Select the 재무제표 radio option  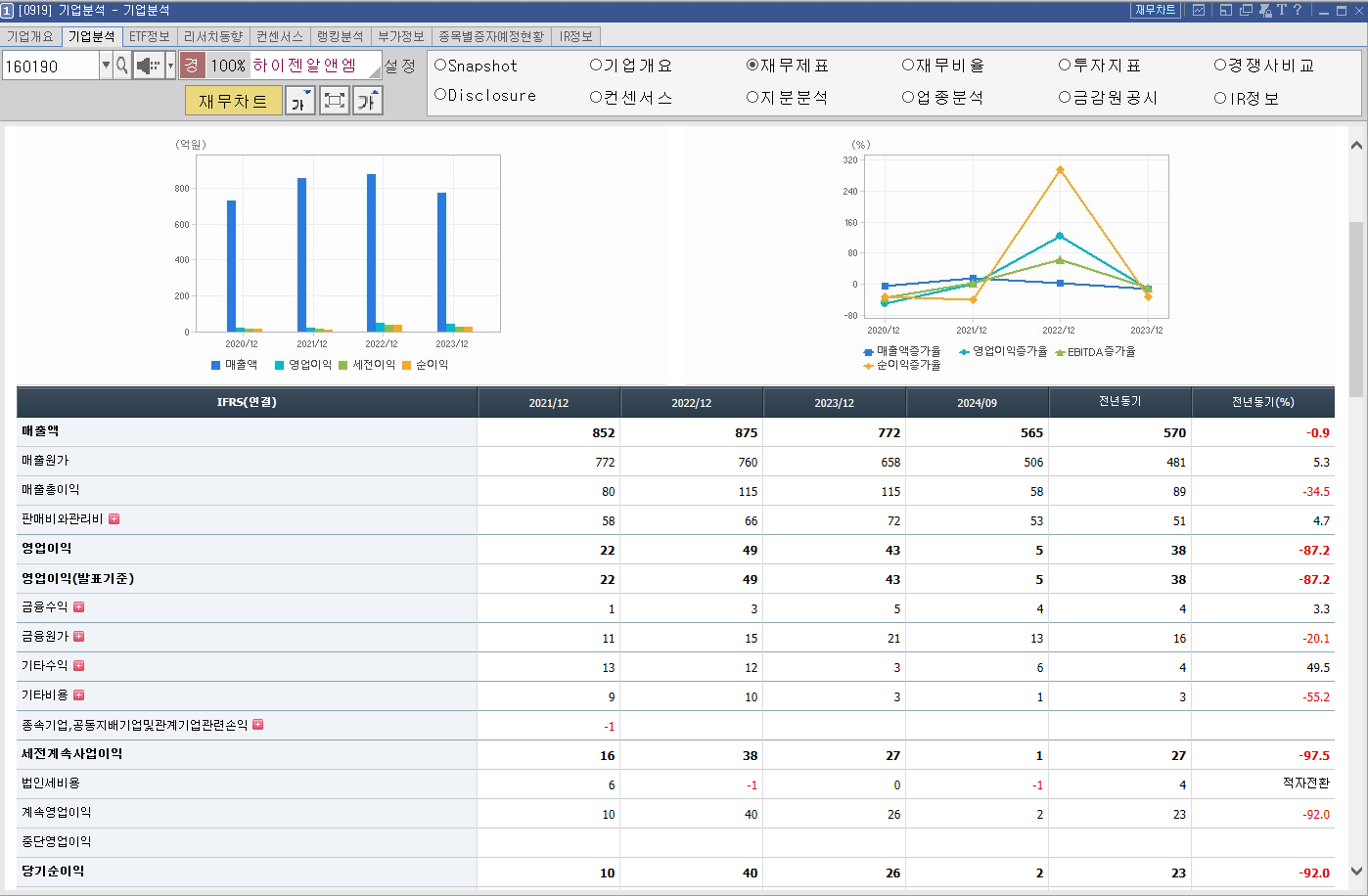point(752,66)
